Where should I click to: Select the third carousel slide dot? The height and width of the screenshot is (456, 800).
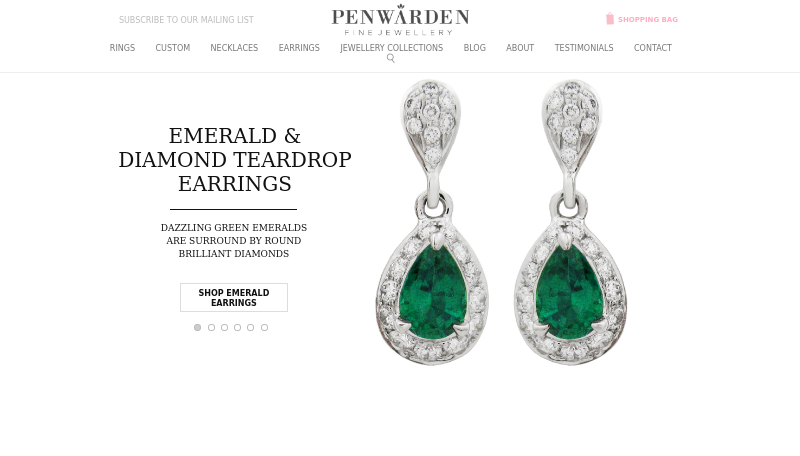tap(224, 327)
